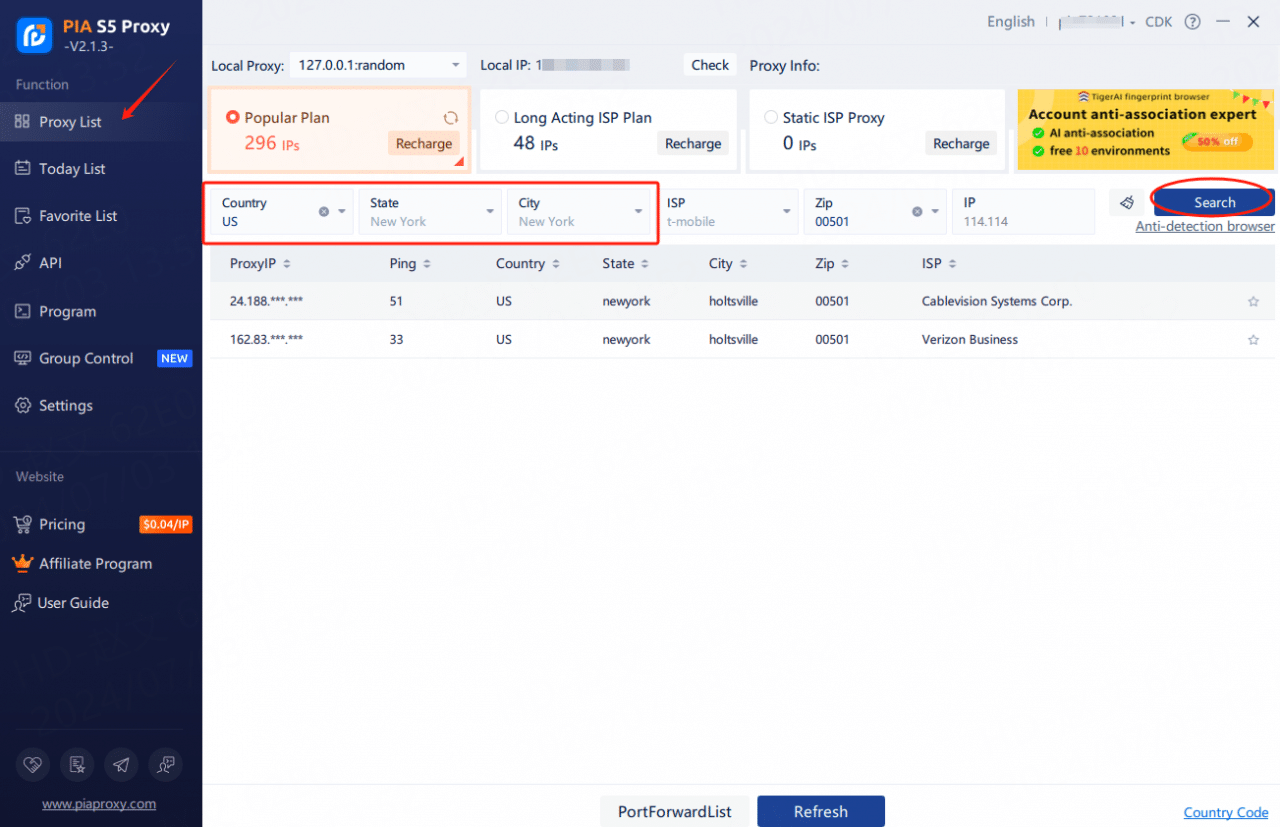Recharge the Popular Plan
Image resolution: width=1280 pixels, height=827 pixels.
tap(424, 144)
